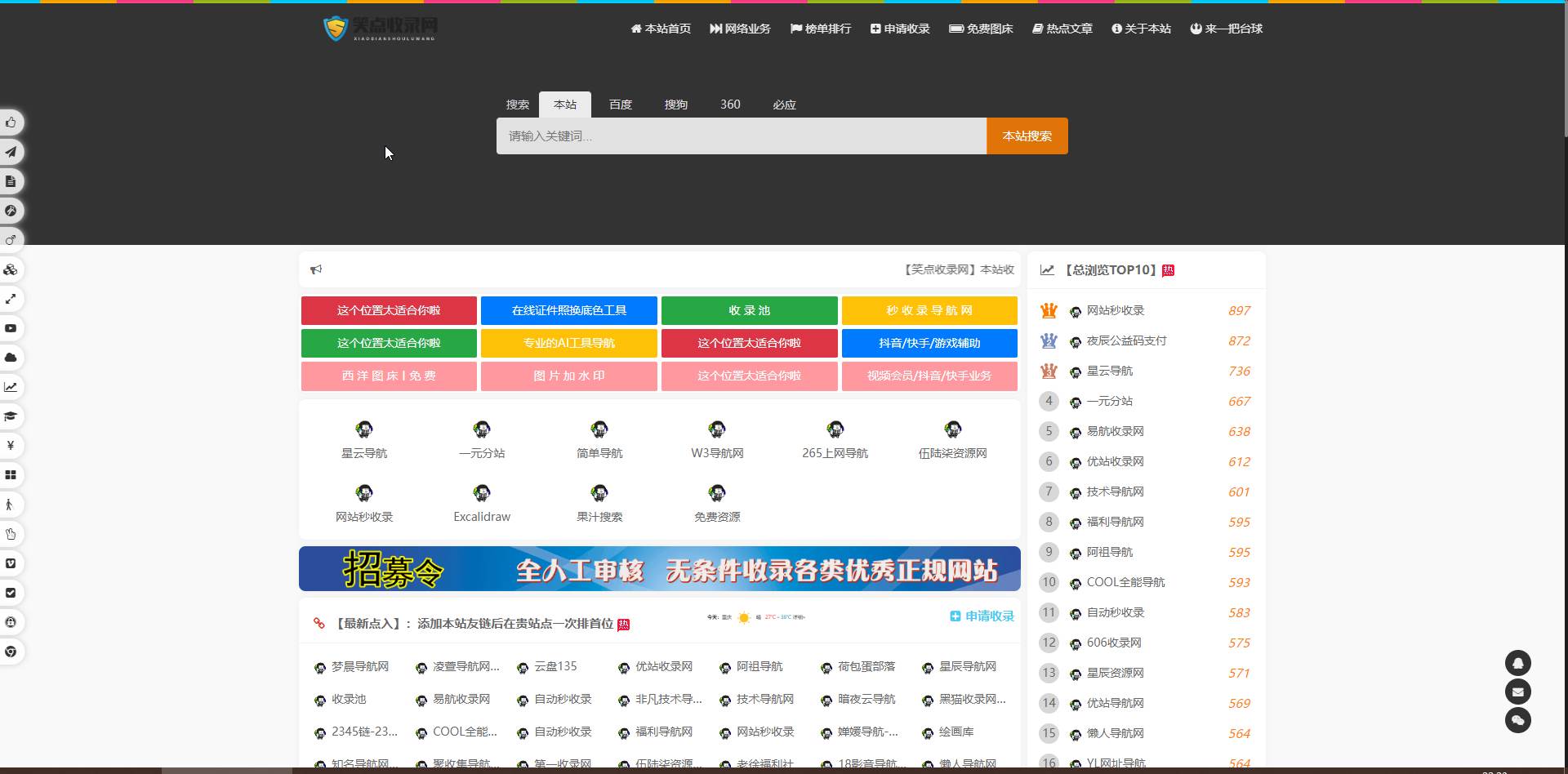Click the pink 视频会员/抖音/快手业务 button
The height and width of the screenshot is (774, 1568).
pyautogui.click(x=929, y=376)
